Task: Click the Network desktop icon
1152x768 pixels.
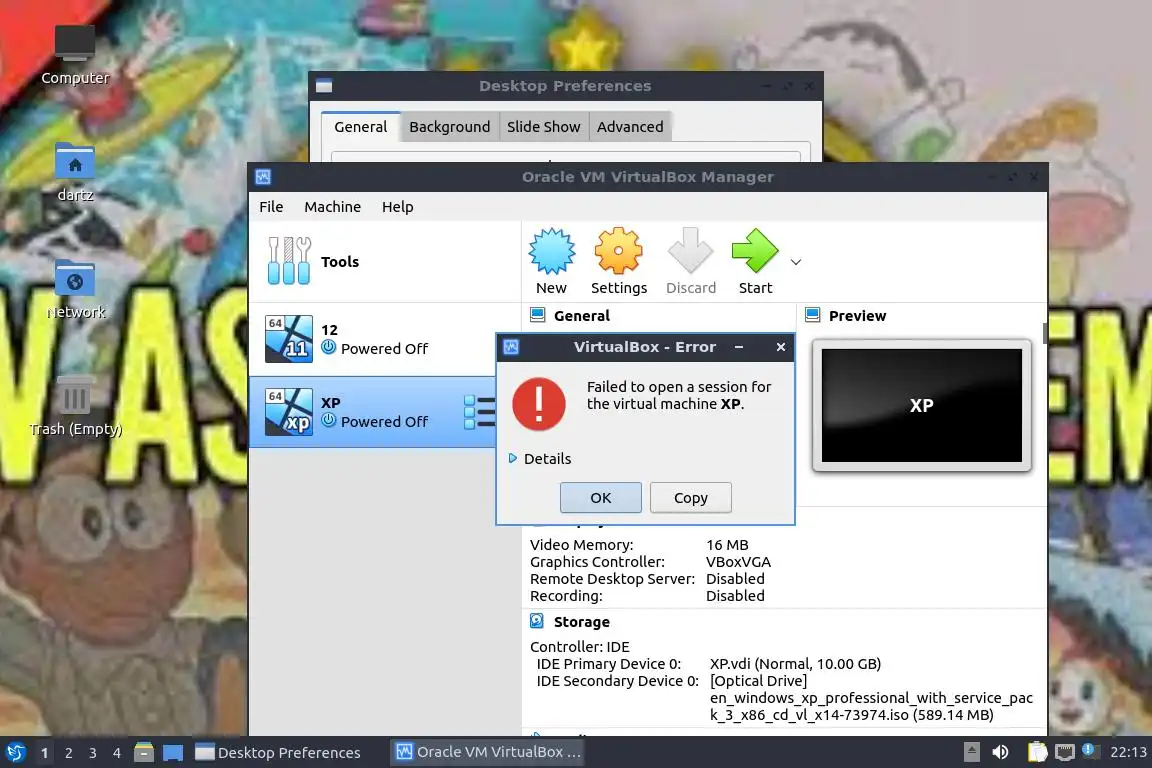Action: point(75,289)
